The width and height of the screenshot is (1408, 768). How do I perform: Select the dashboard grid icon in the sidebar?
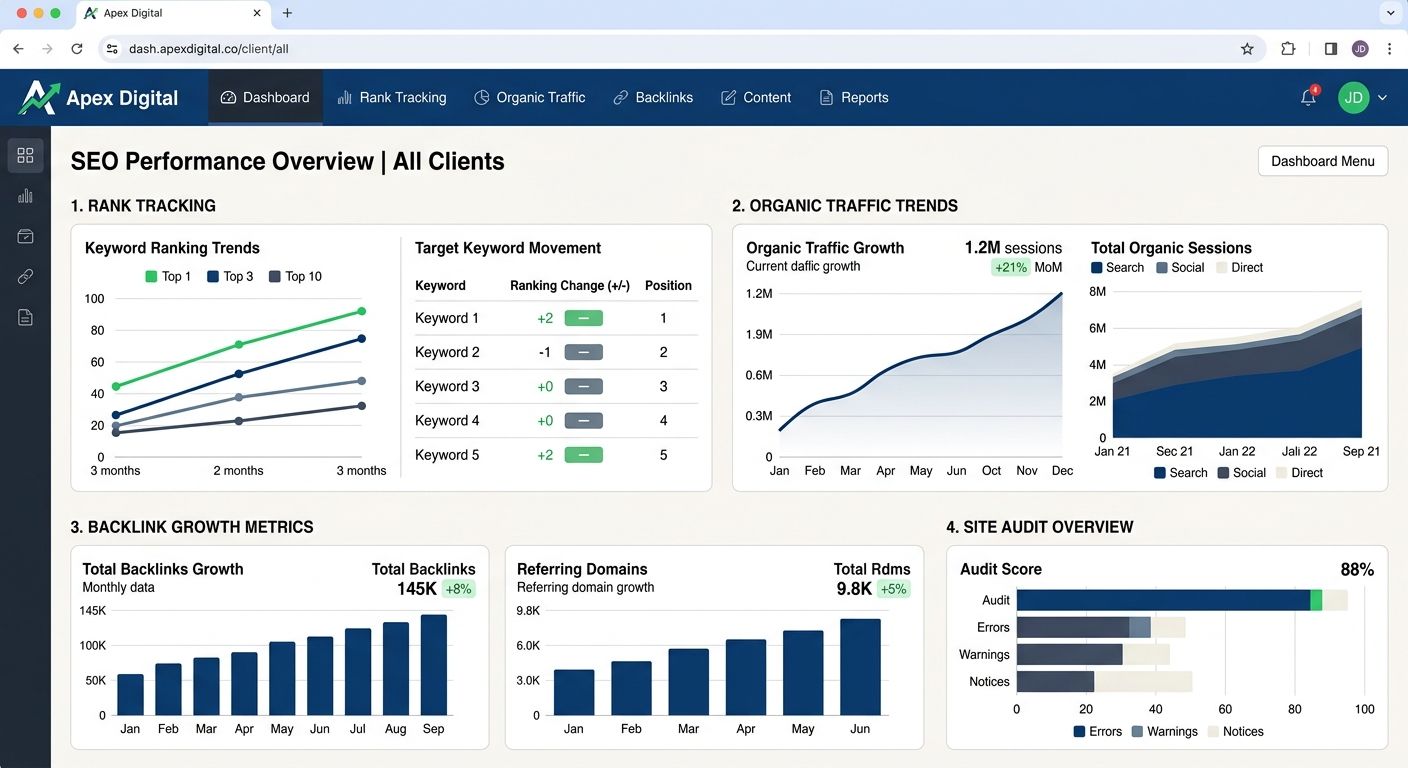coord(25,155)
